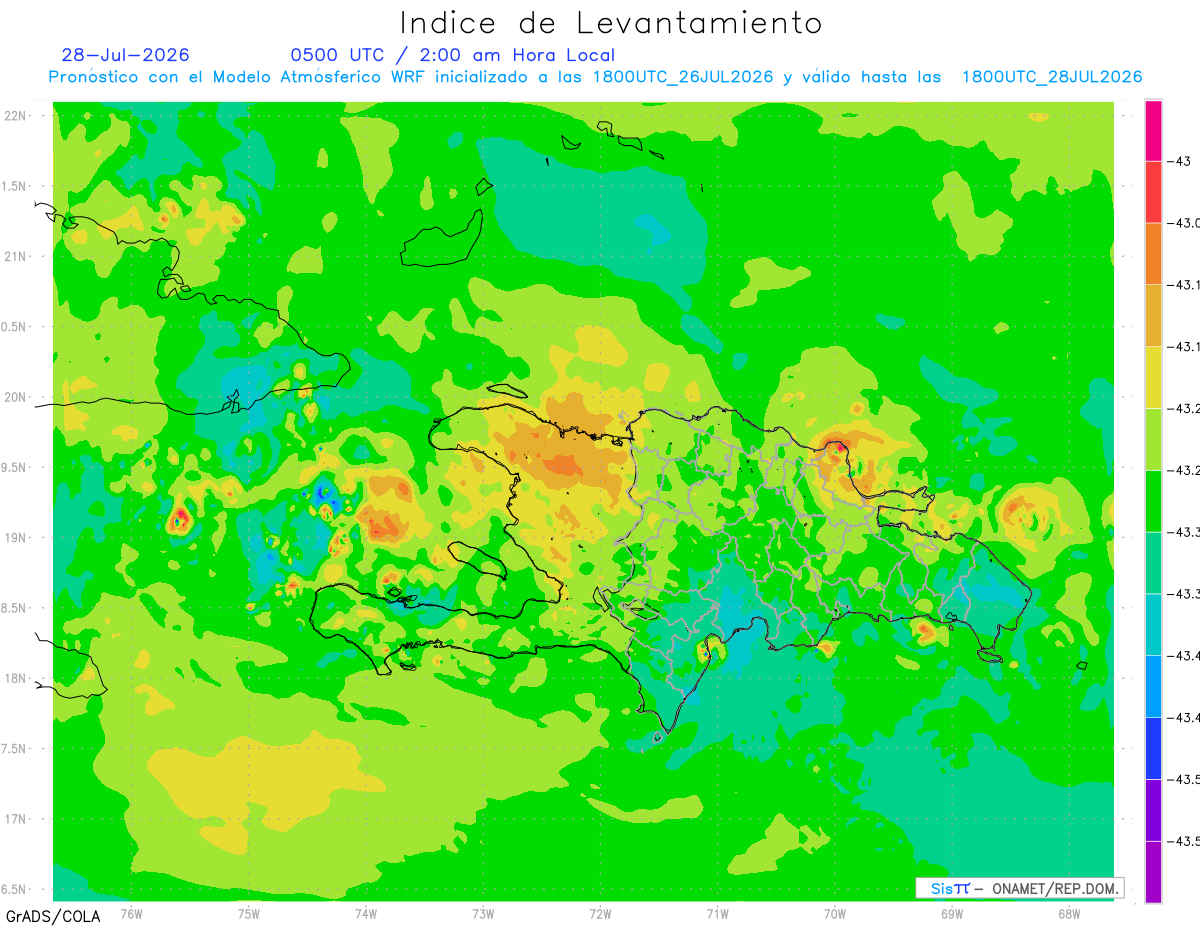
Task: Click the 74W longitude label
Action: 365,913
